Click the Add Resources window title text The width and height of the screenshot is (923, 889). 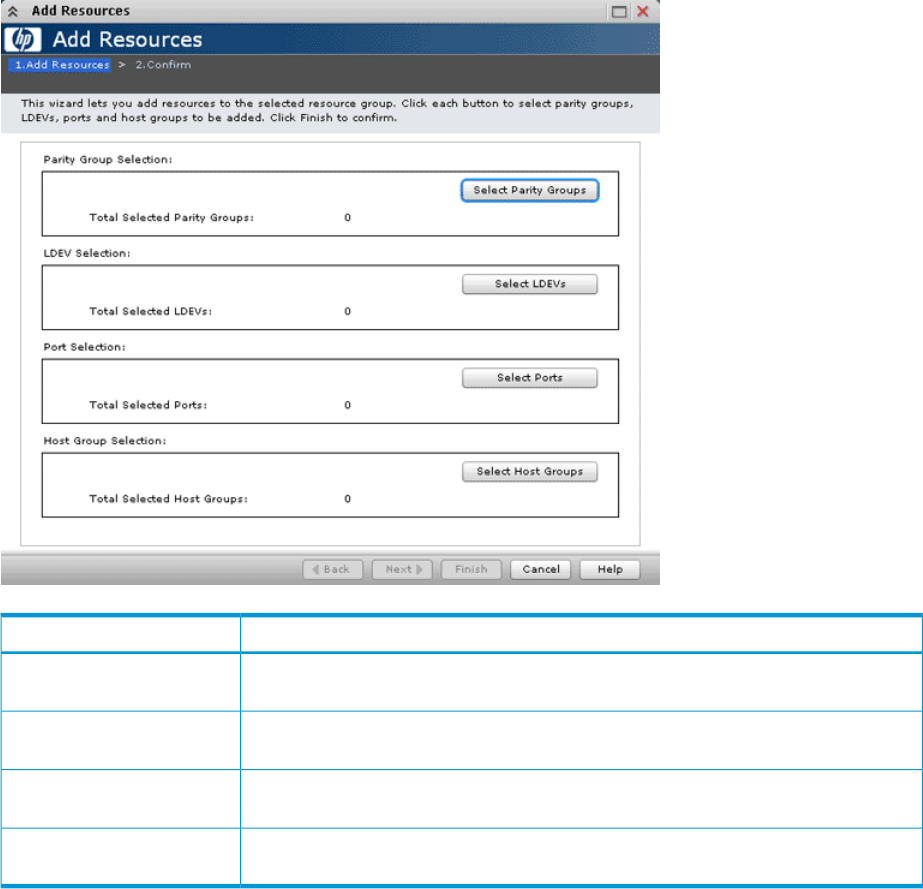(81, 11)
